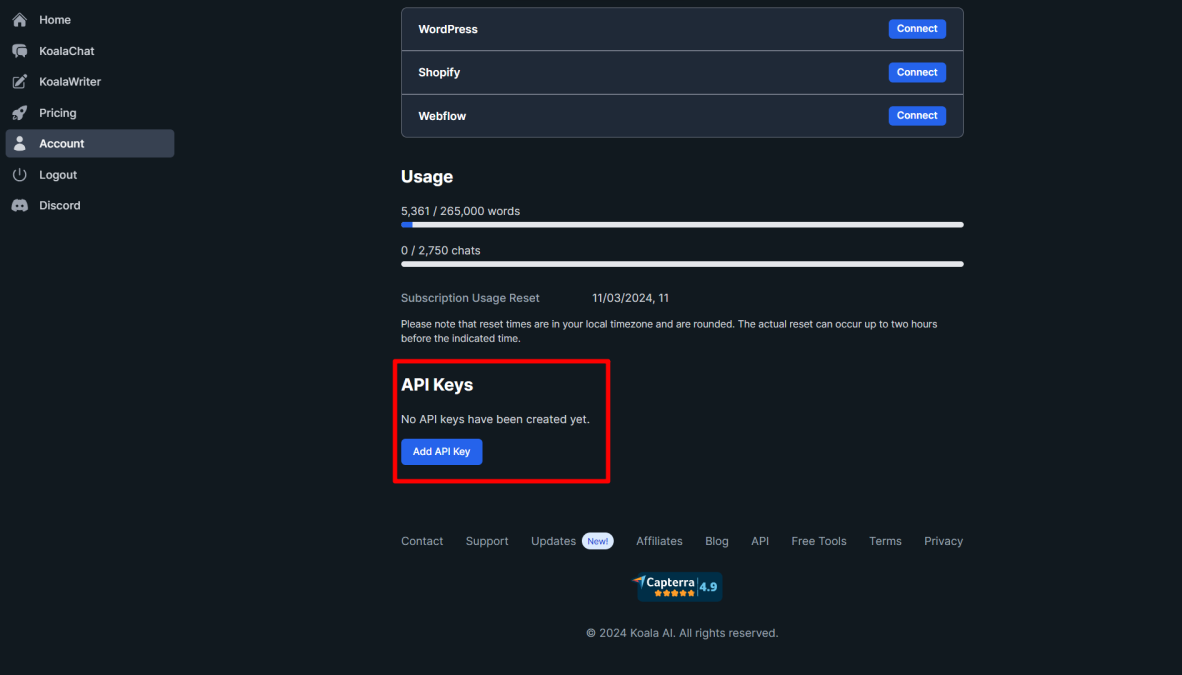Click the words usage progress bar

pyautogui.click(x=682, y=224)
